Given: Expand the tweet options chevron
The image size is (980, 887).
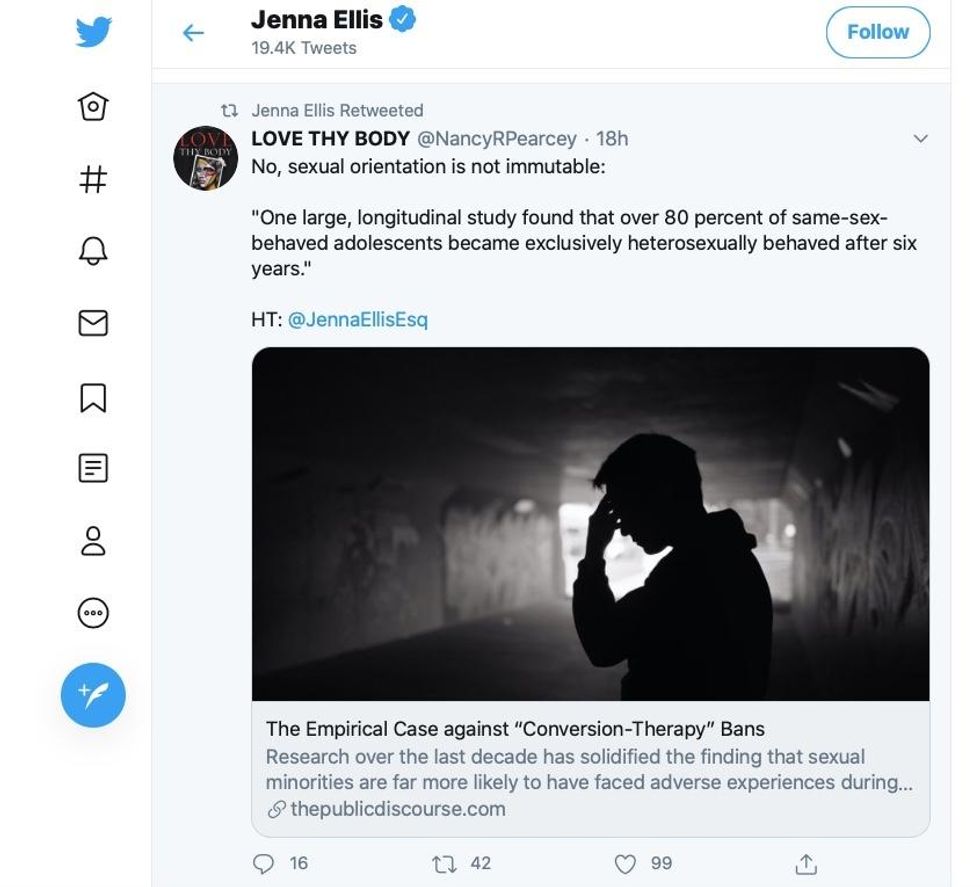Looking at the screenshot, I should [921, 138].
